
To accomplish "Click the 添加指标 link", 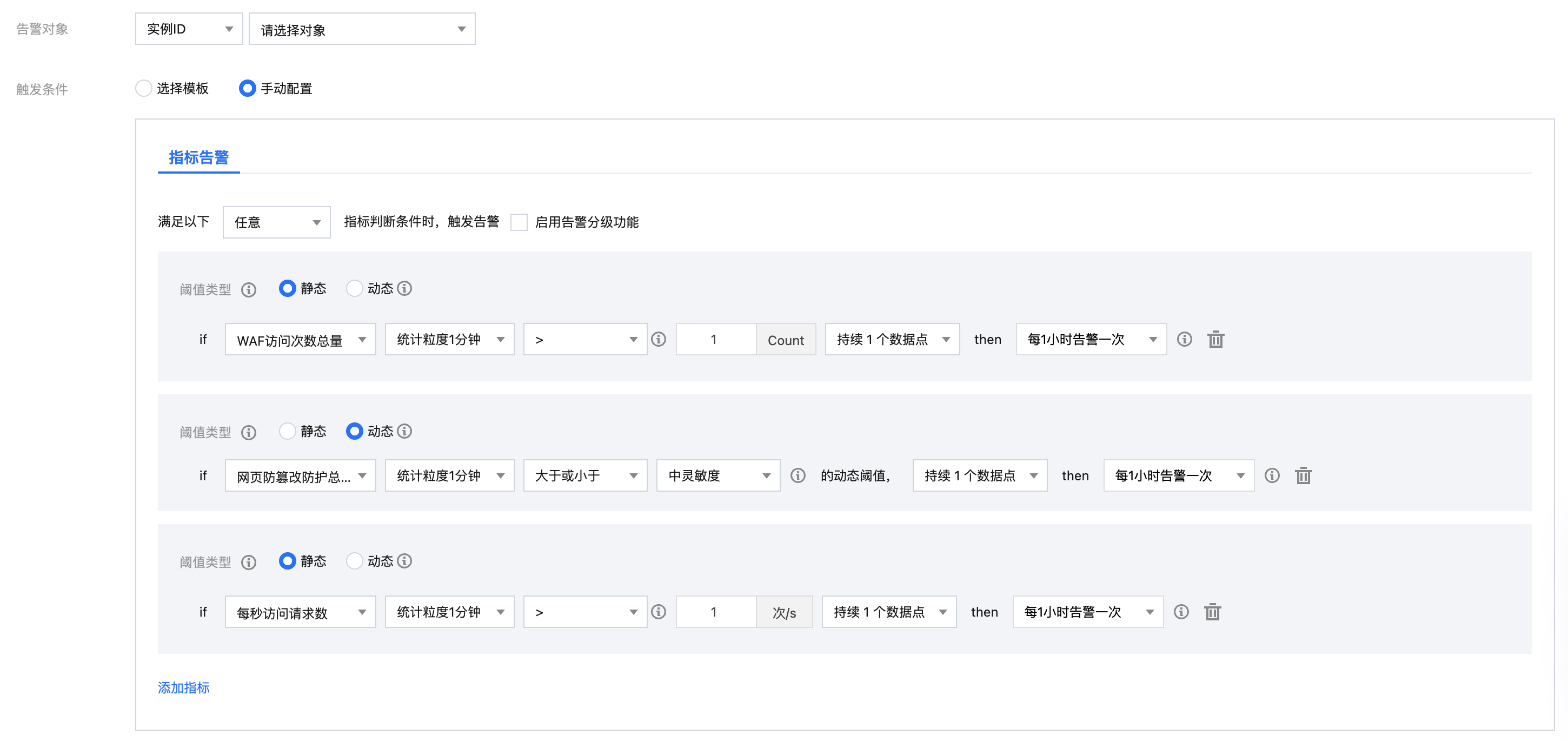I will pos(183,687).
